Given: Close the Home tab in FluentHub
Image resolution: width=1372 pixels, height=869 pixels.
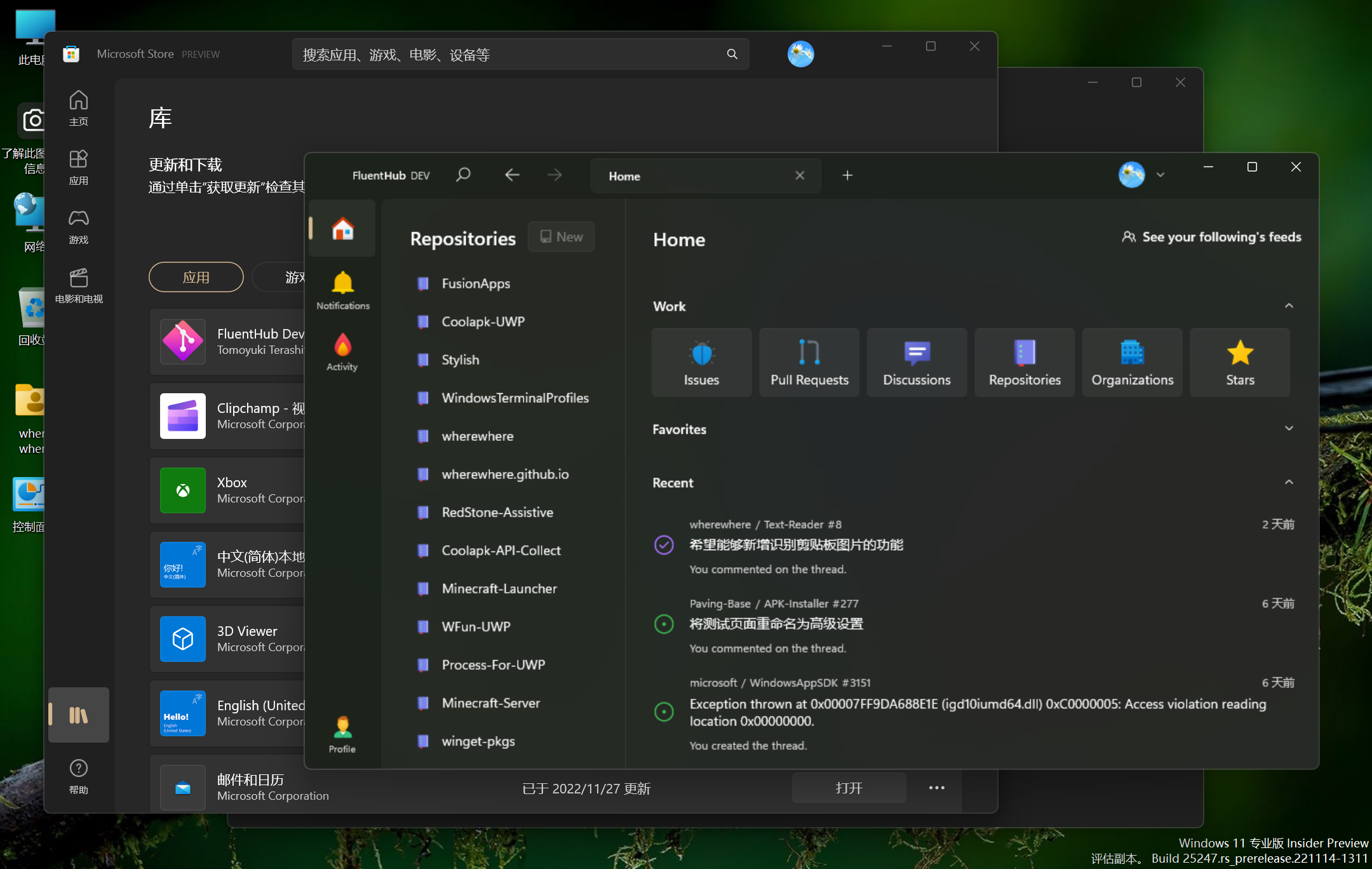Looking at the screenshot, I should 800,175.
